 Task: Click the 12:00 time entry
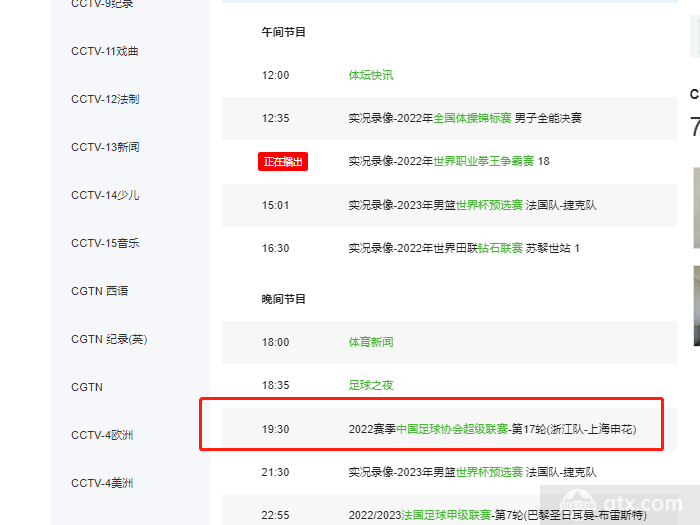[275, 75]
